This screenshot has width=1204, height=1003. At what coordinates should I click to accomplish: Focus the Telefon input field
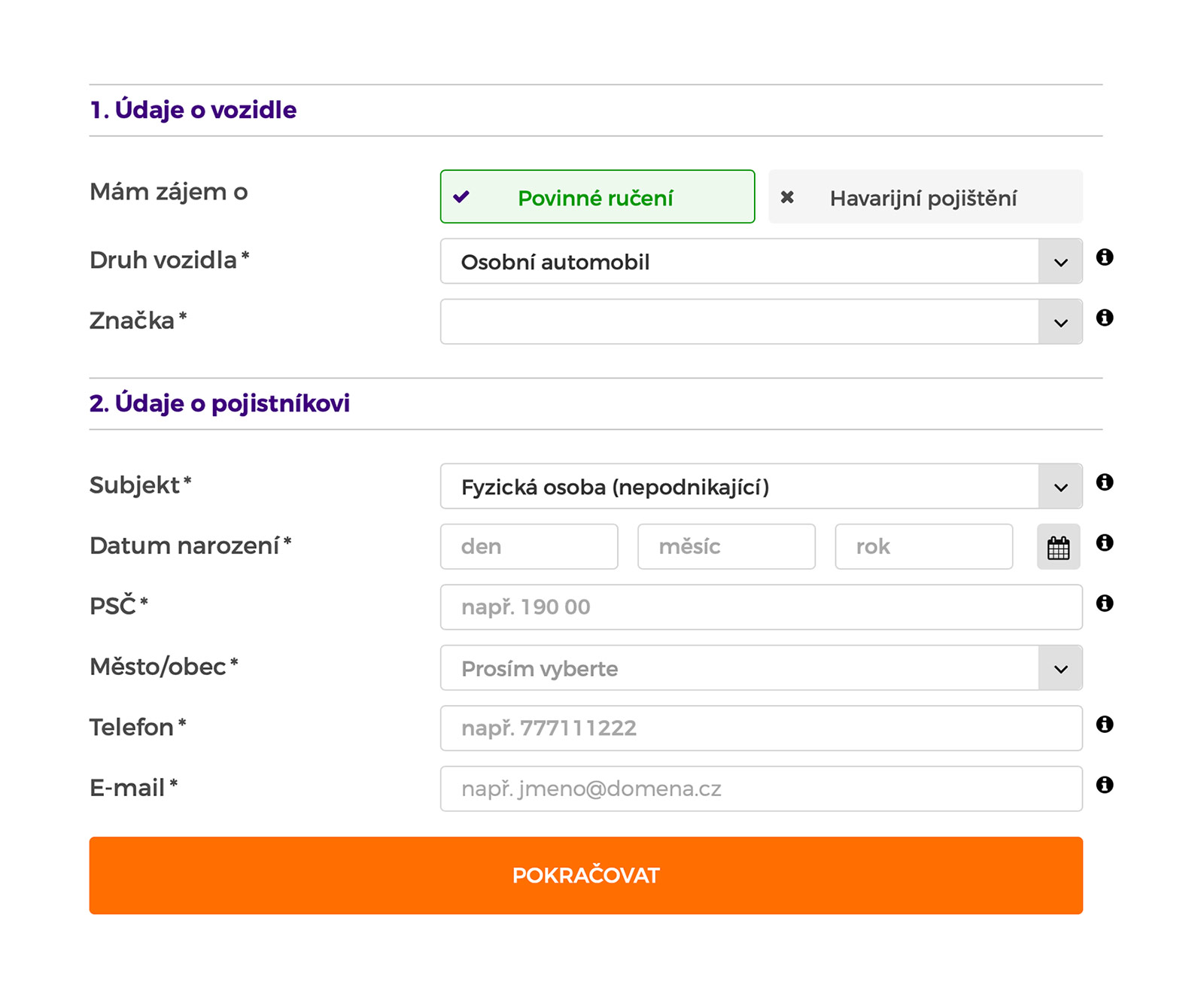point(761,728)
